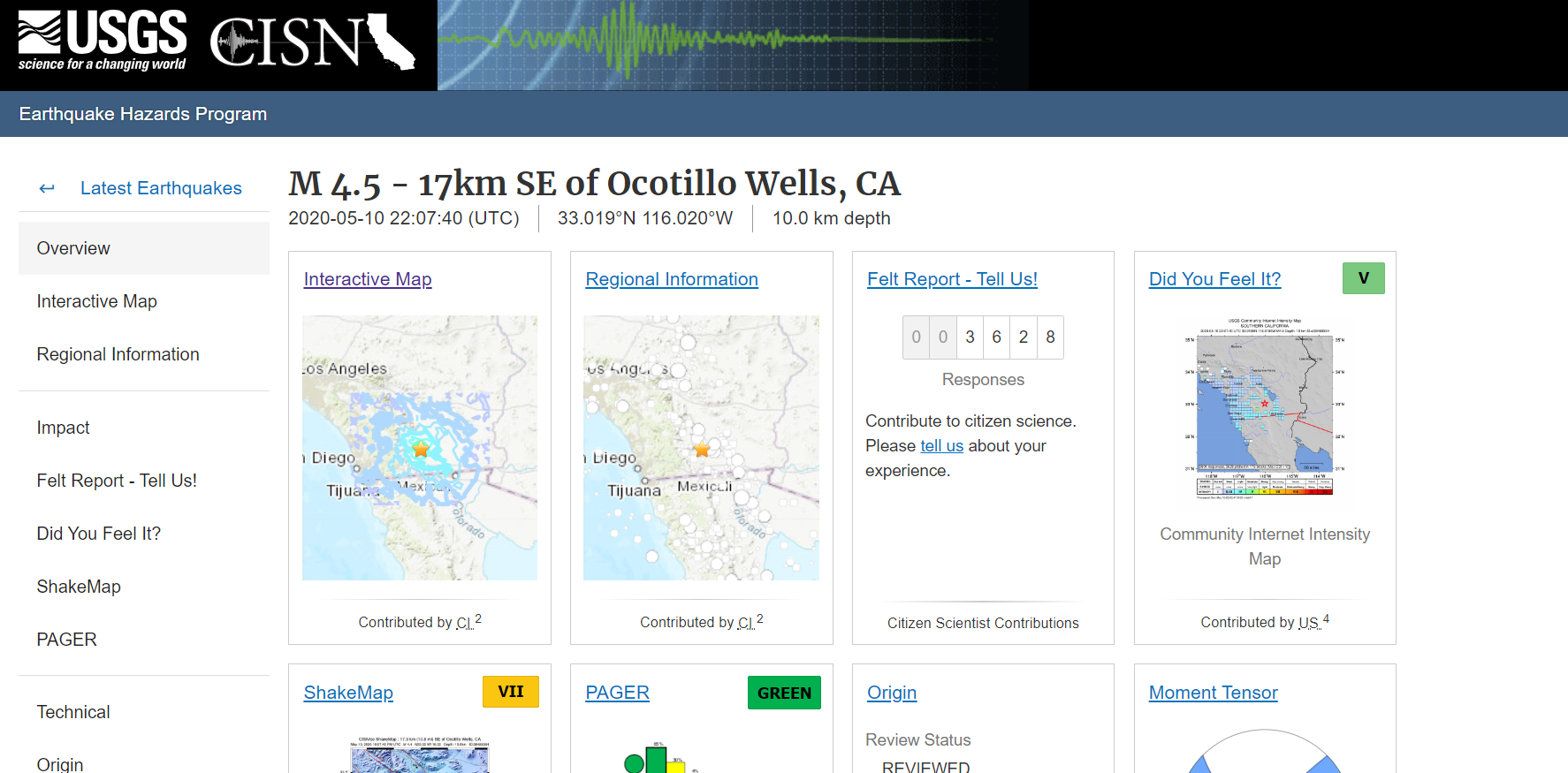This screenshot has width=1568, height=773.
Task: Click the 'tell us' link
Action: [941, 446]
